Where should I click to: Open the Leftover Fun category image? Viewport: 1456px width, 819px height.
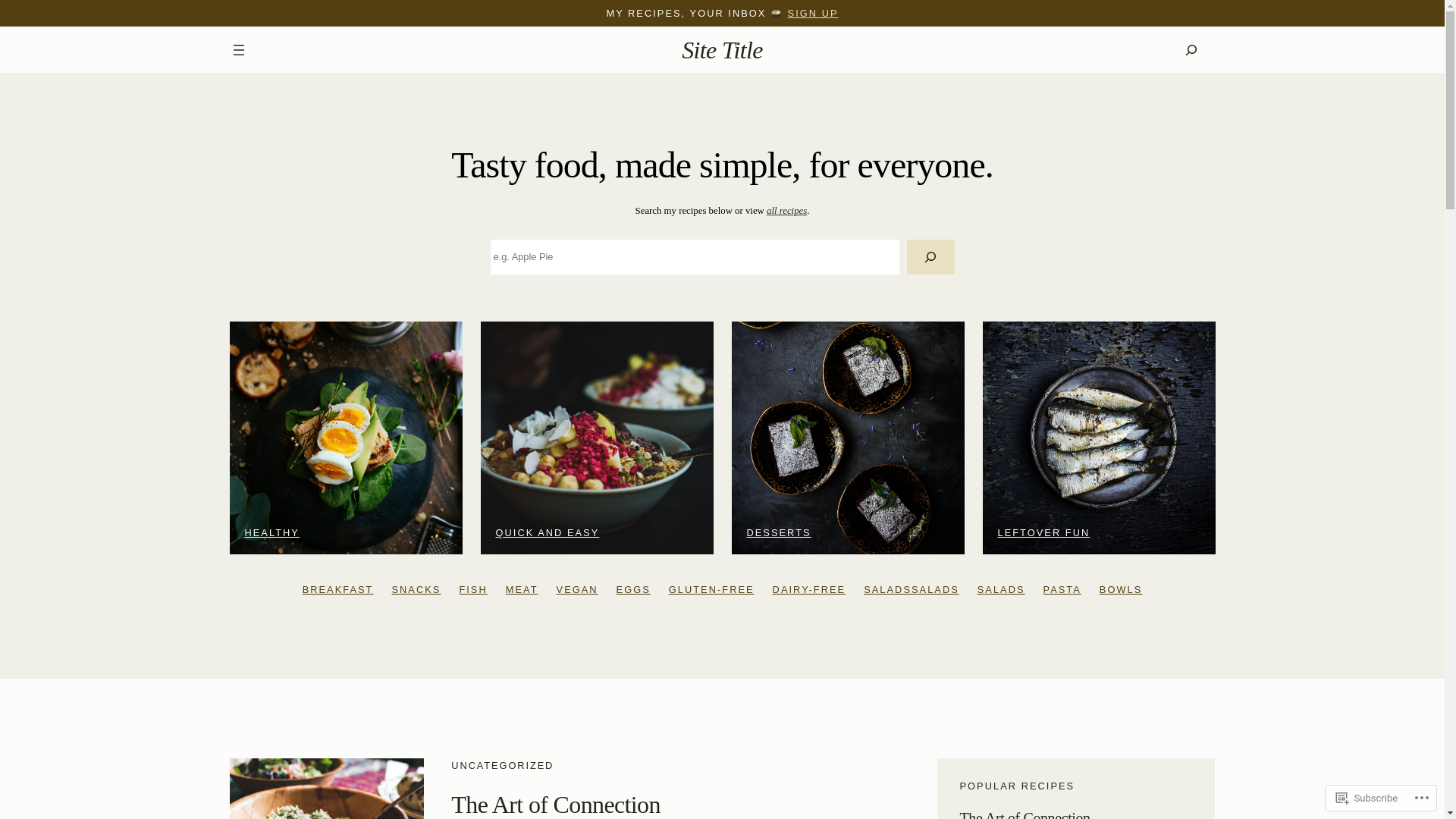click(x=1099, y=438)
